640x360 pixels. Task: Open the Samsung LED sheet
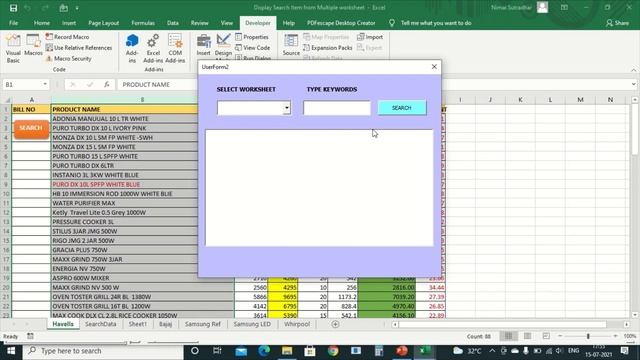pos(252,324)
